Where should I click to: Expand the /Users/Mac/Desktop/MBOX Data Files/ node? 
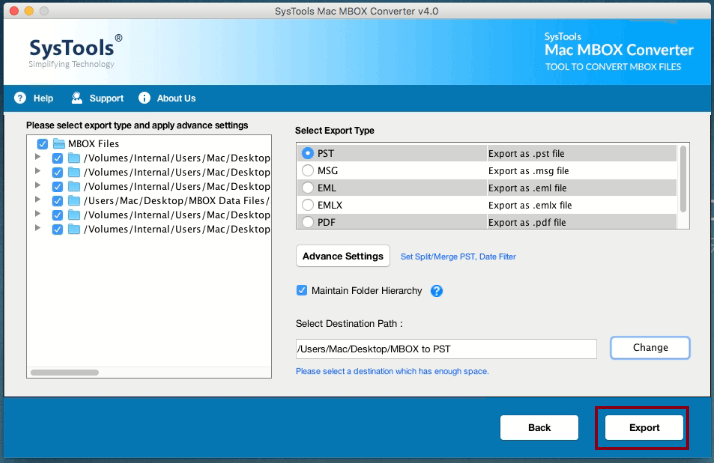click(38, 199)
